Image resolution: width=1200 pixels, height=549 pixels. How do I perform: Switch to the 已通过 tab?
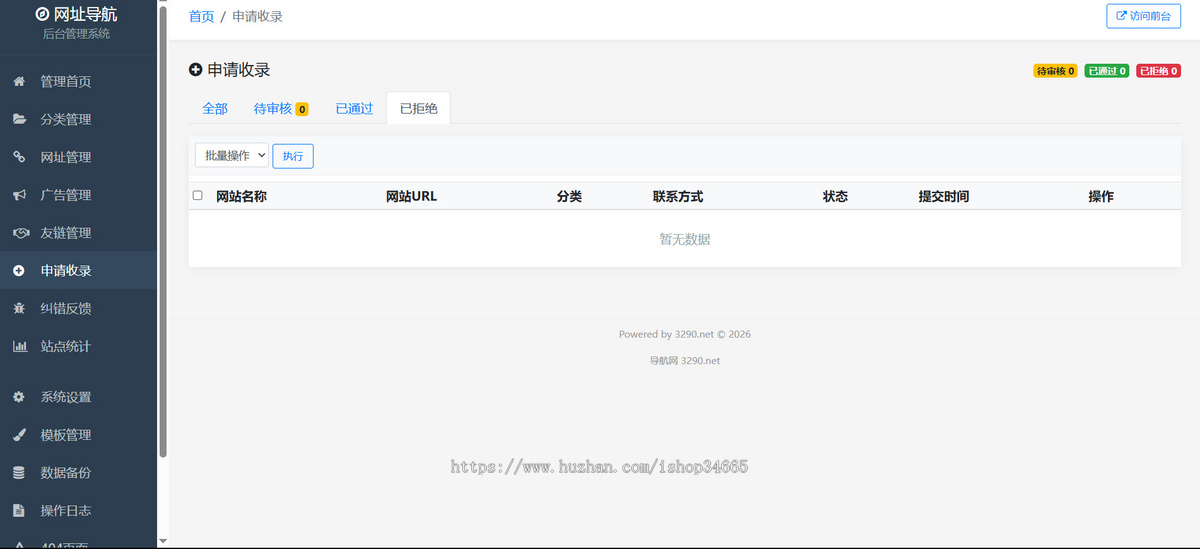click(354, 108)
